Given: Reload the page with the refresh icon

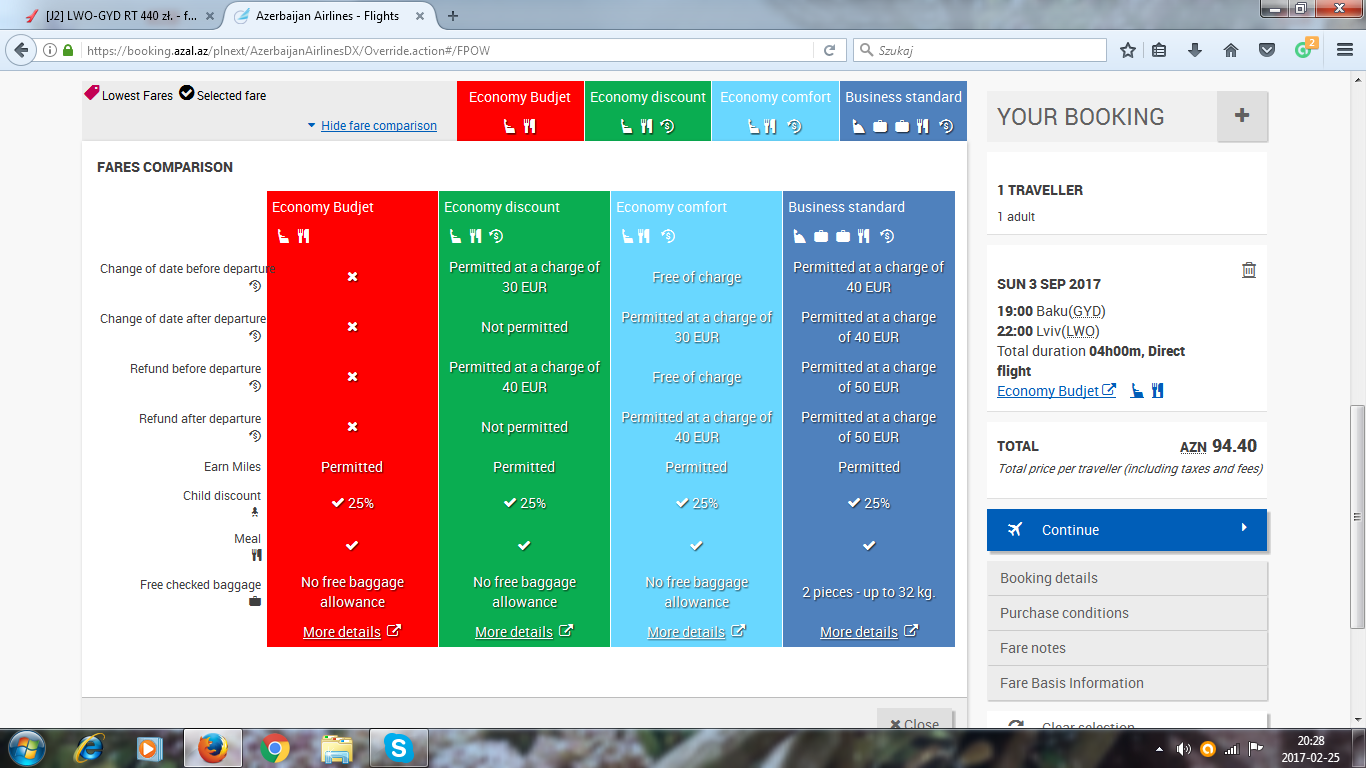Looking at the screenshot, I should coord(829,50).
